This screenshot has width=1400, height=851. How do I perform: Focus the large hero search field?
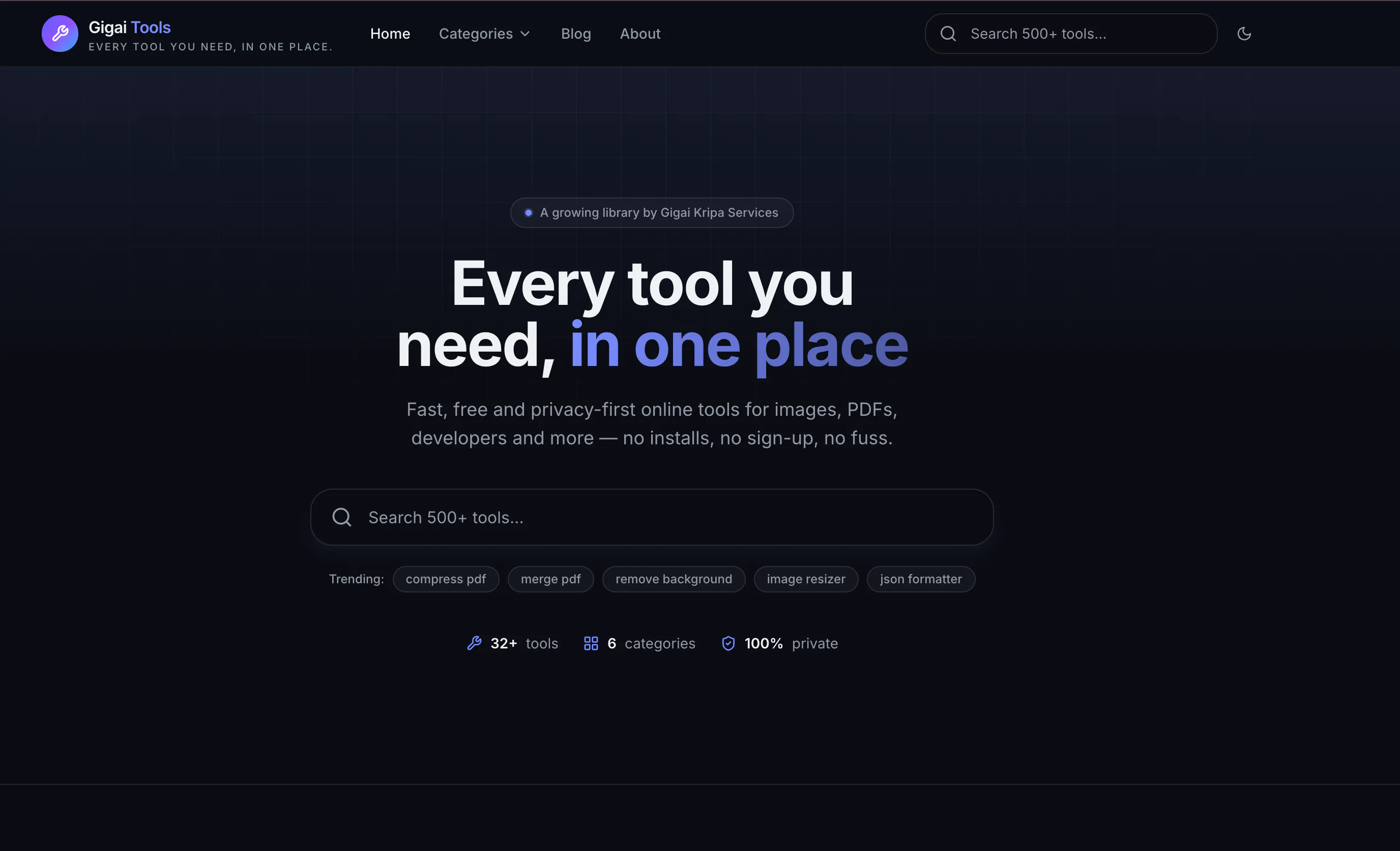coord(652,517)
